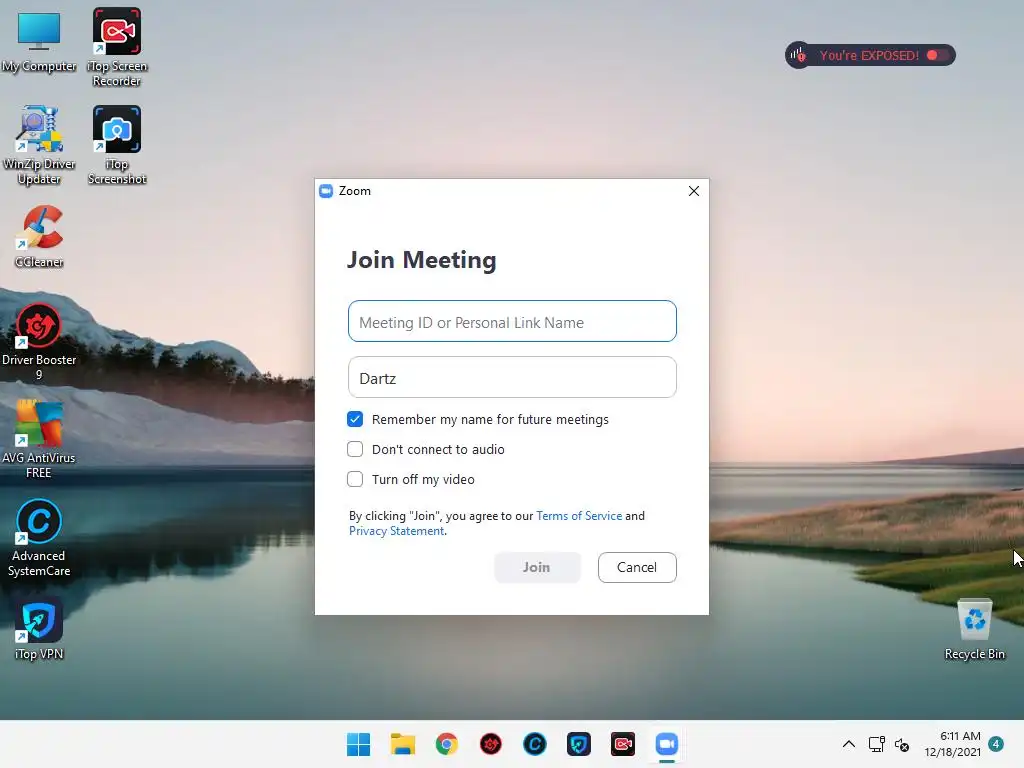Open My Computer desktop icon

(39, 40)
